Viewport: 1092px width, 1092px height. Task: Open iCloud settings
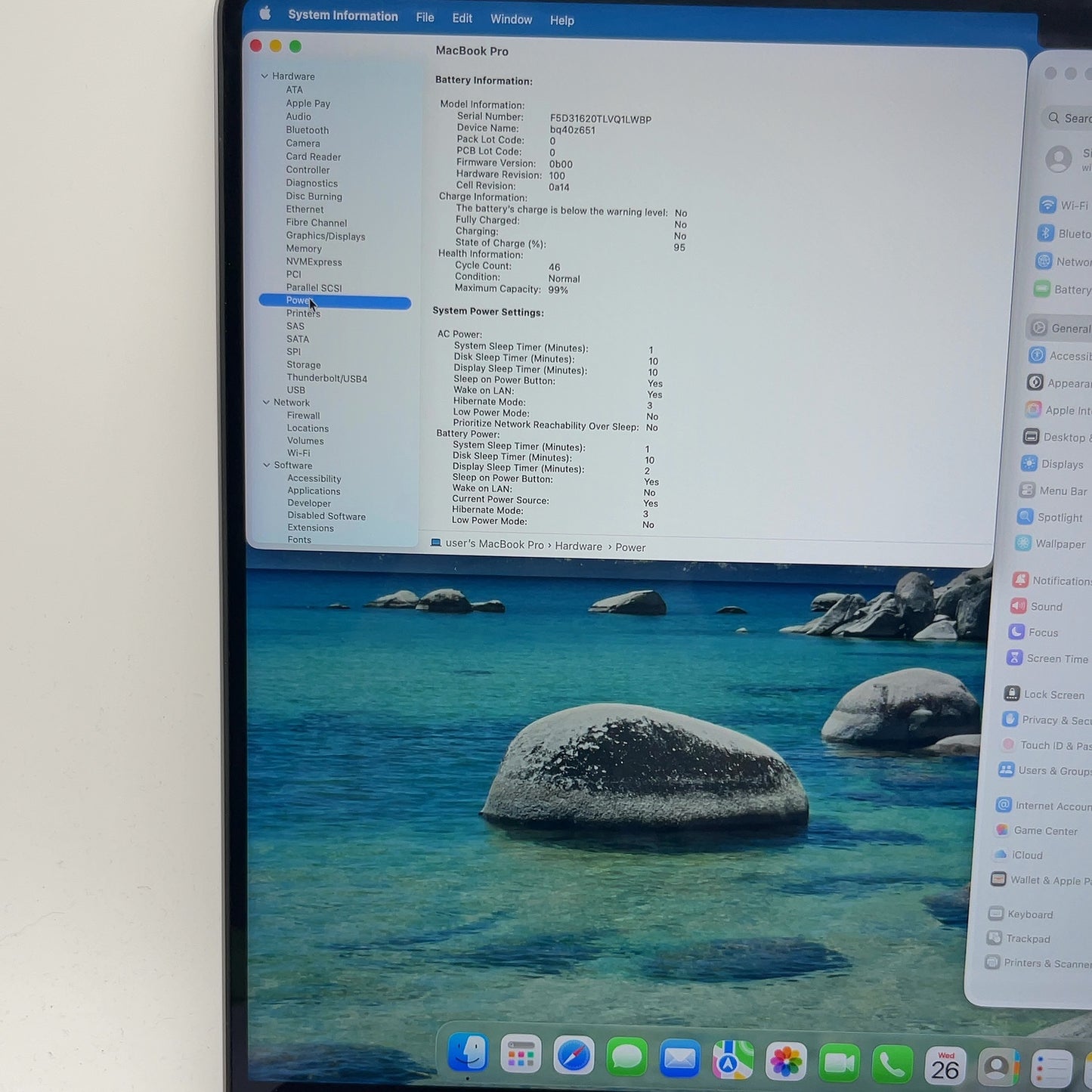[x=1019, y=855]
